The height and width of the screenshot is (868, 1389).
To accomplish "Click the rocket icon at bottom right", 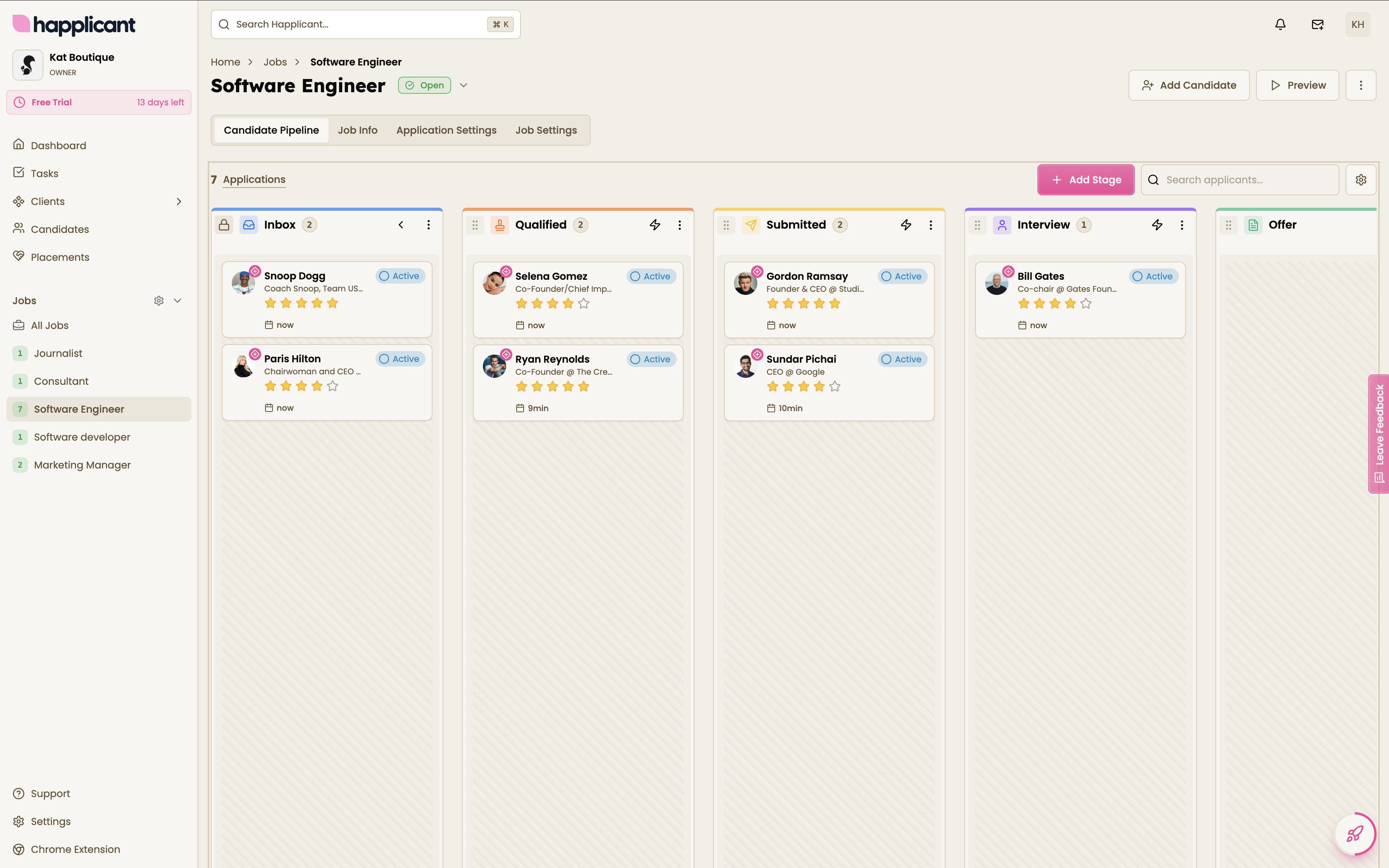I will click(x=1355, y=834).
